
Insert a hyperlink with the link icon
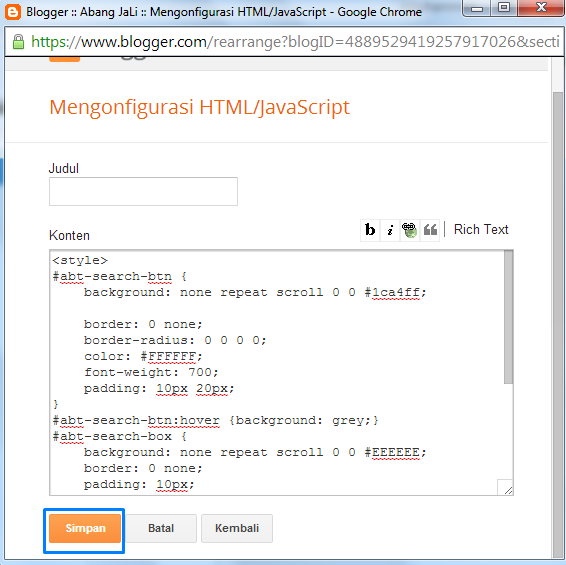(x=410, y=230)
